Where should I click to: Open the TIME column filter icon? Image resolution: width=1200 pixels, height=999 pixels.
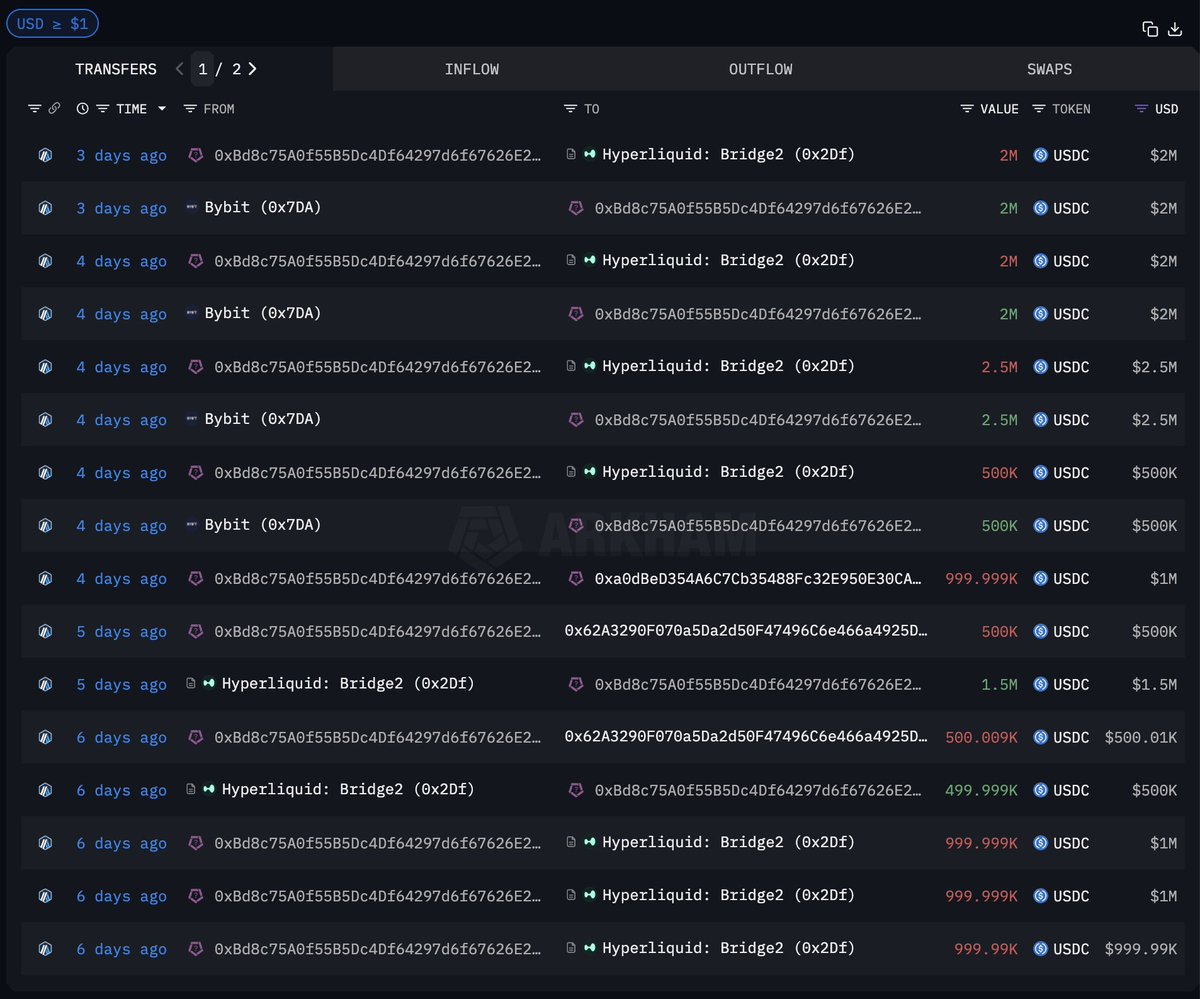(102, 108)
